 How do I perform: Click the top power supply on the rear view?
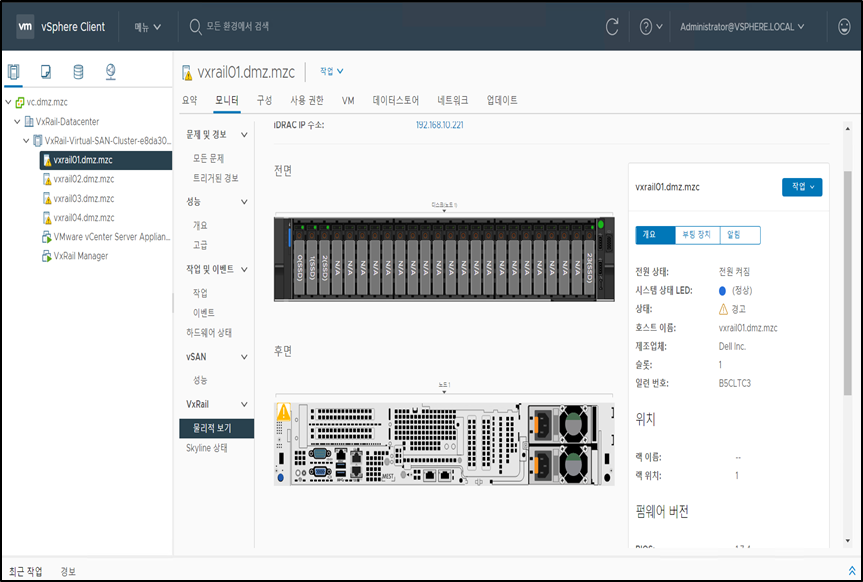coord(562,425)
